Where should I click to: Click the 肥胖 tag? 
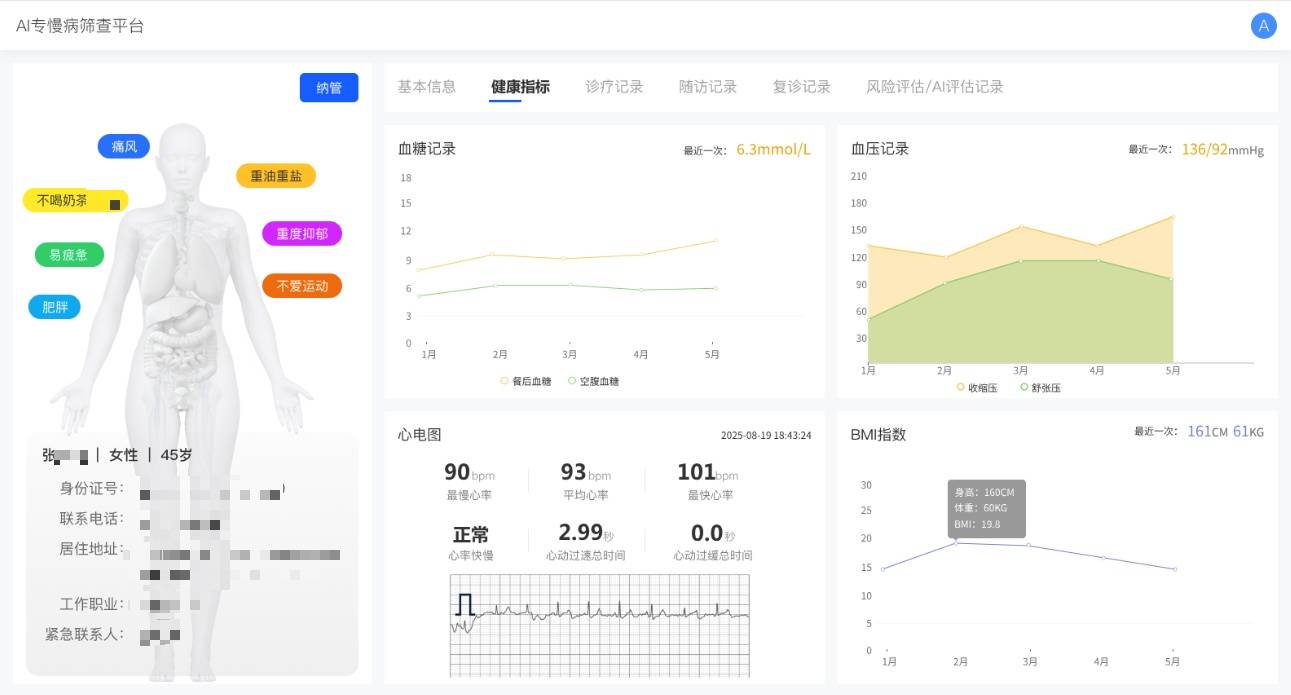[55, 307]
